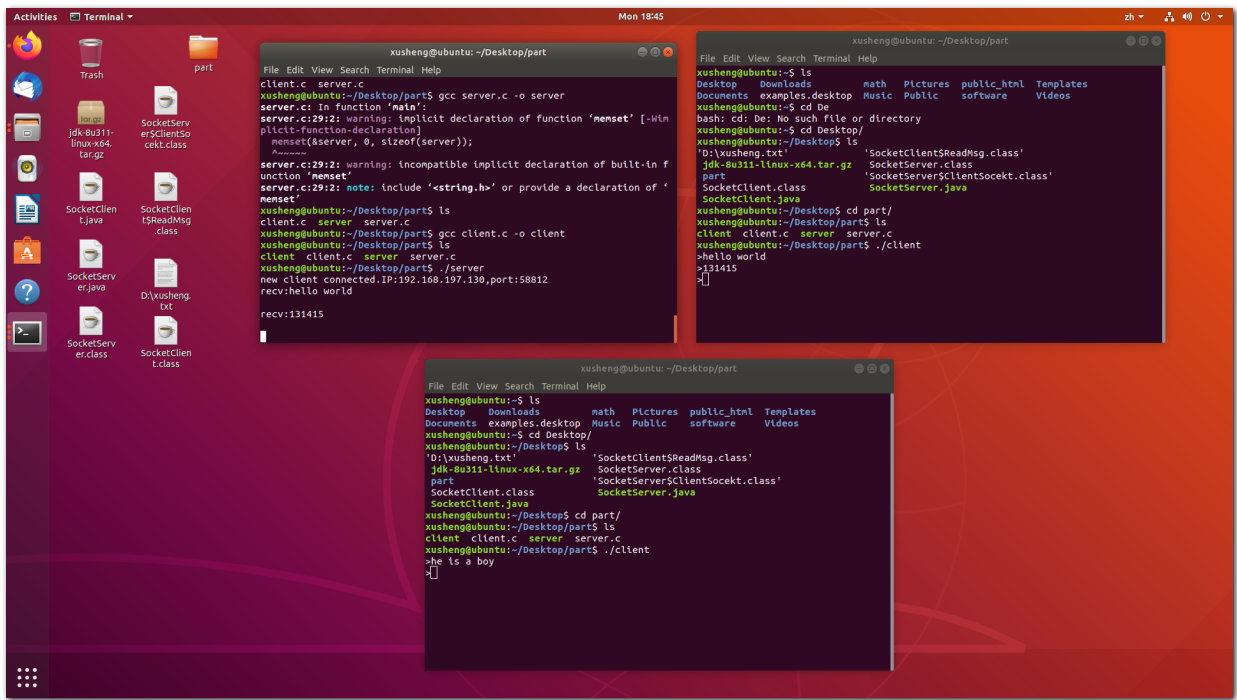Open Ubuntu Software from the dock

coord(26,254)
